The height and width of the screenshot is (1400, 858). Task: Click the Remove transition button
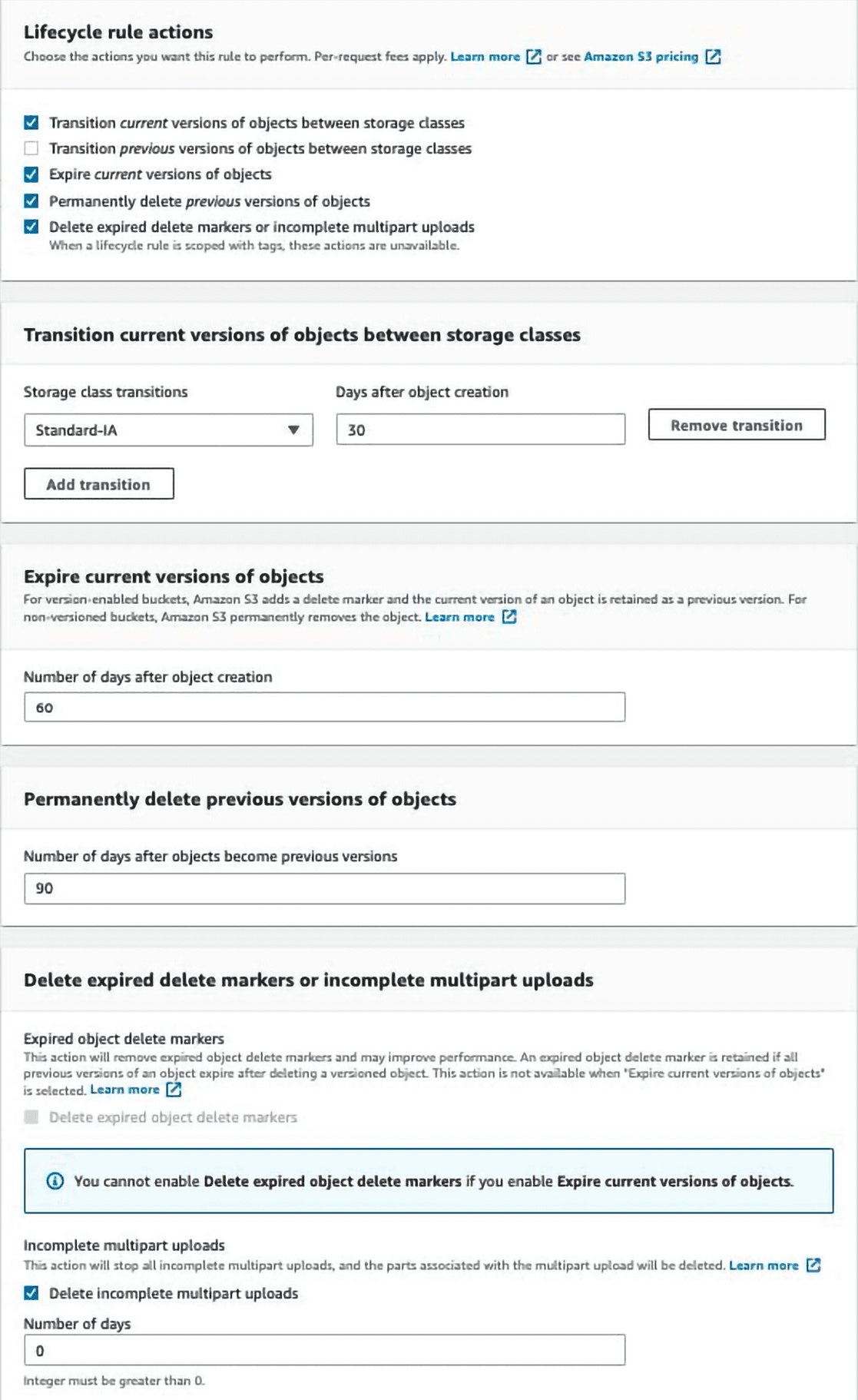click(x=736, y=425)
